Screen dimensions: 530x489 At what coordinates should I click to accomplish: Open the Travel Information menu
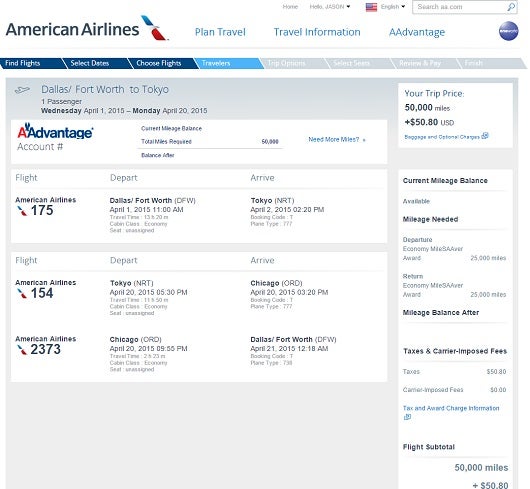pyautogui.click(x=317, y=32)
